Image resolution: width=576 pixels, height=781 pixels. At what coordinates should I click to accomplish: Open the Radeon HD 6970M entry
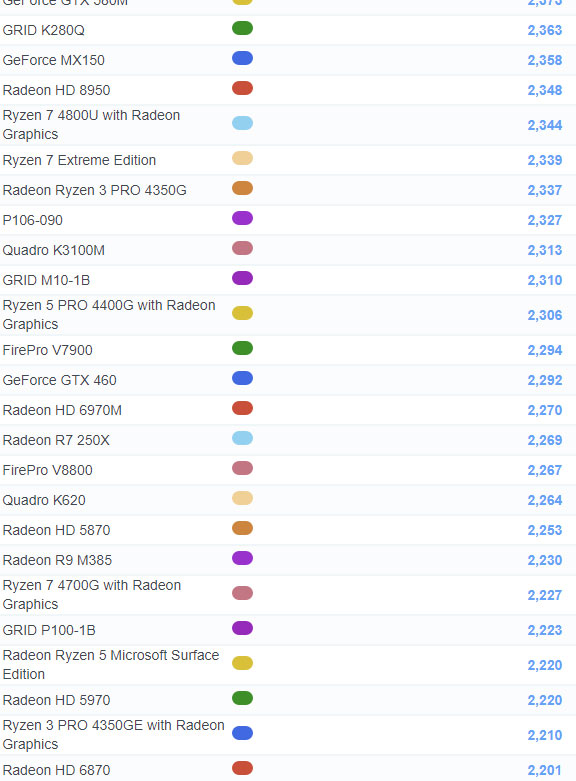62,410
